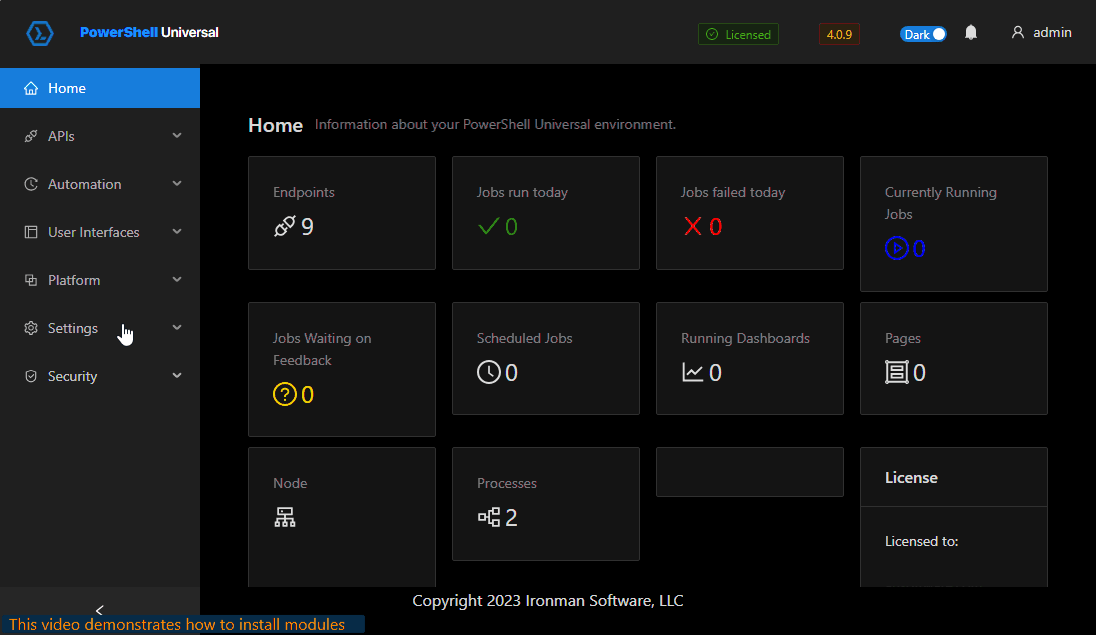
Task: Toggle the Dark mode switch
Action: point(923,34)
